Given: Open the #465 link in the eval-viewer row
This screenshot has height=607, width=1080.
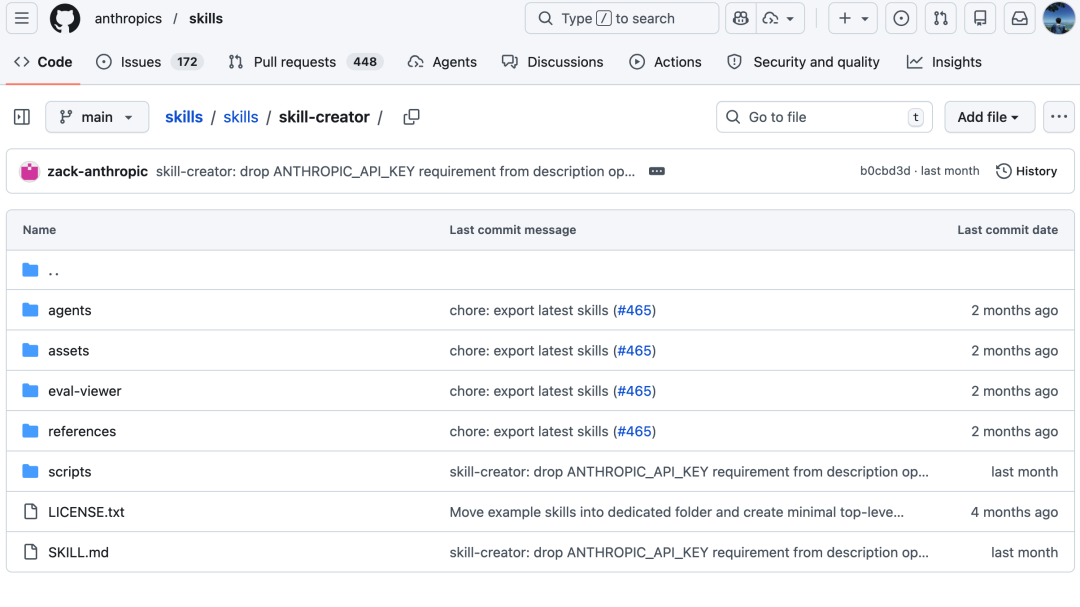Looking at the screenshot, I should pos(634,391).
